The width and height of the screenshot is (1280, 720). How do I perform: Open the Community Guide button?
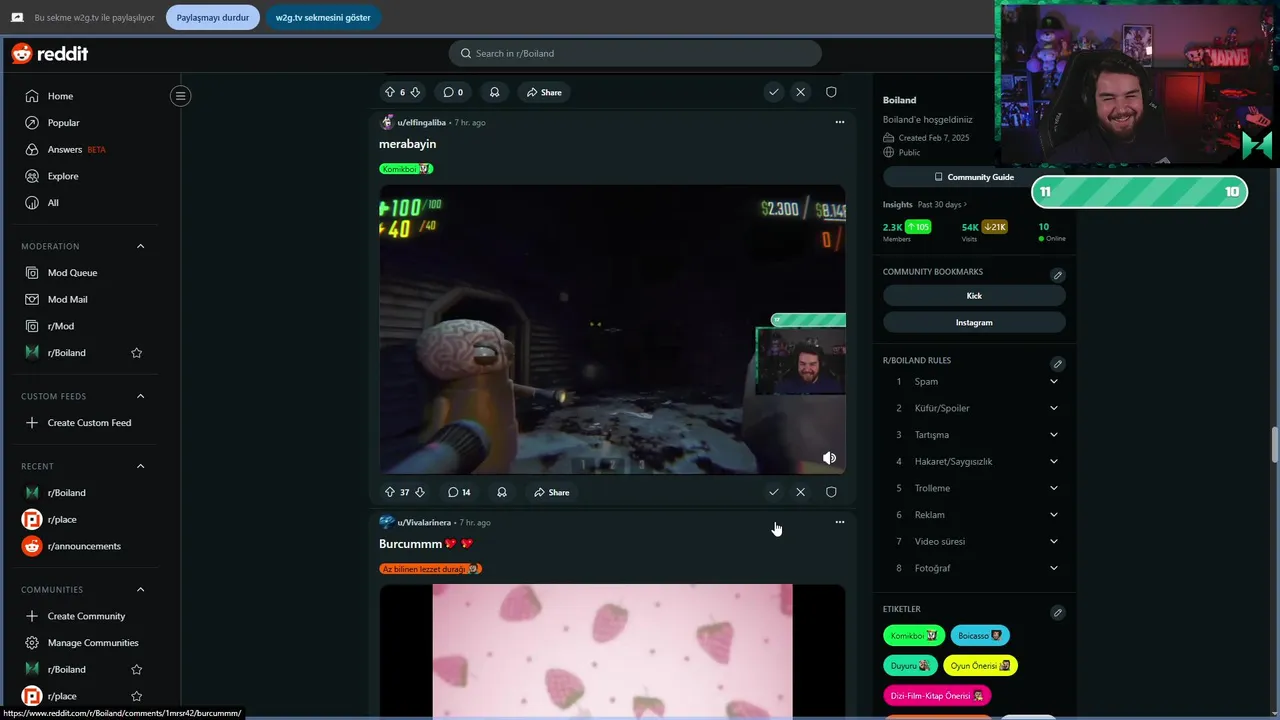point(974,177)
